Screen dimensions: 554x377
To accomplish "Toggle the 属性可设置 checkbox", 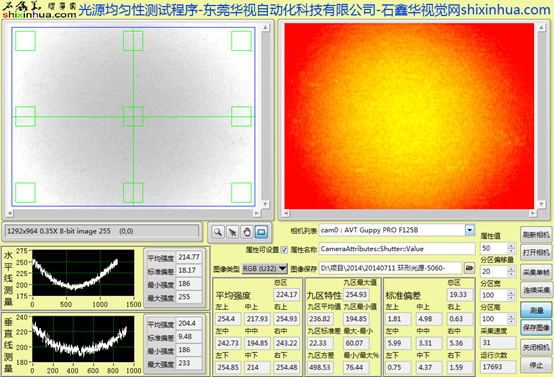I will click(284, 250).
